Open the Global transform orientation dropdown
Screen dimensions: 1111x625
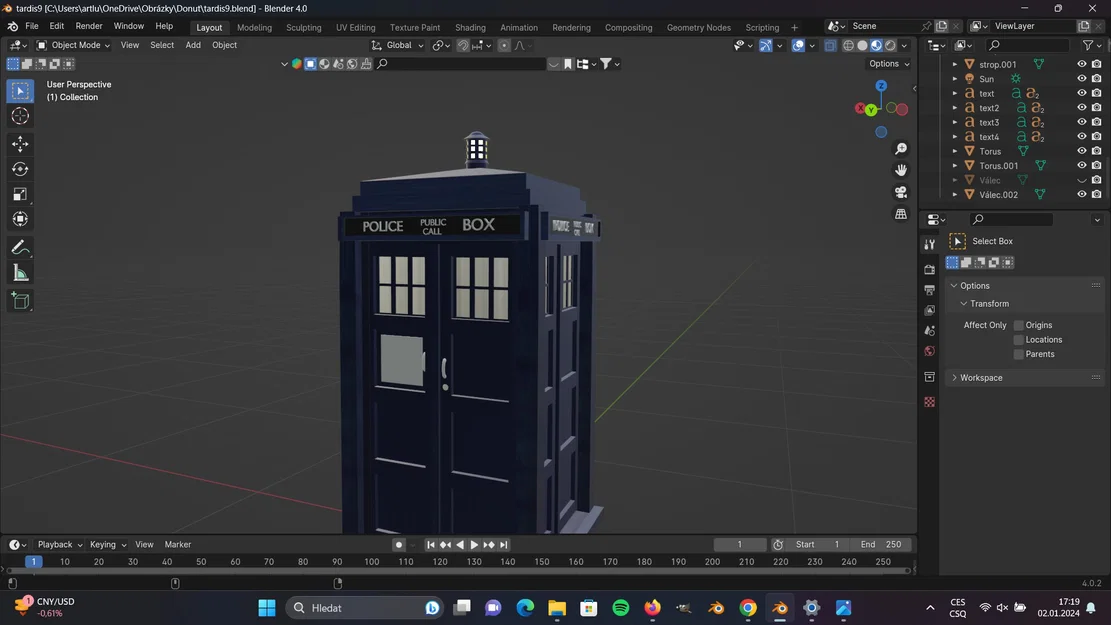400,45
